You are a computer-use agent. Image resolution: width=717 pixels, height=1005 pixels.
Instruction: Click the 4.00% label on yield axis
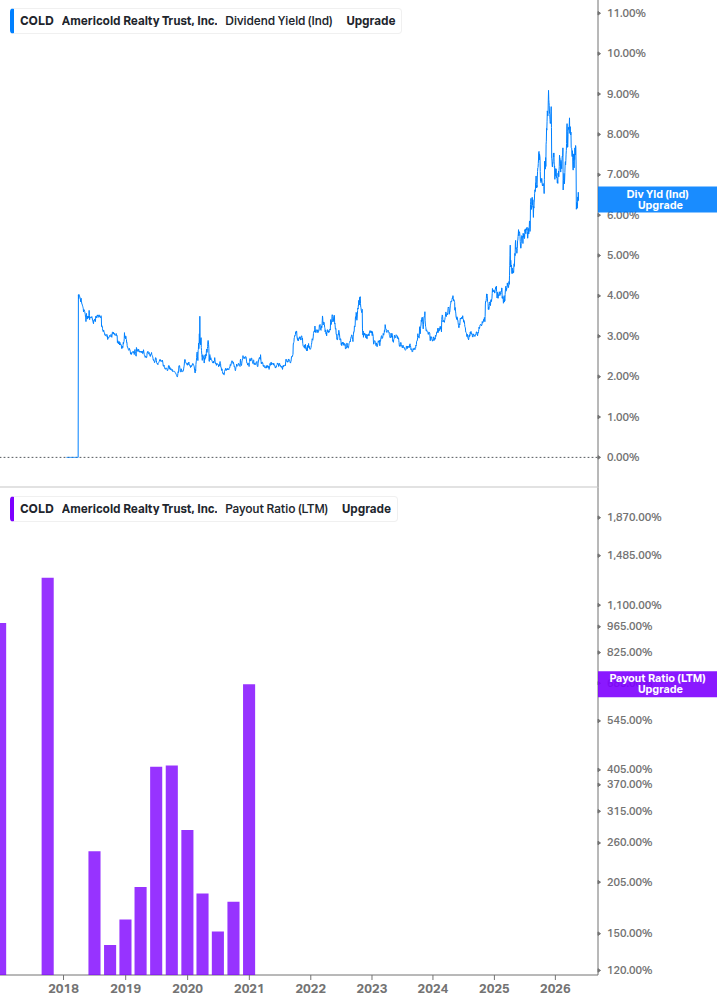(x=623, y=295)
